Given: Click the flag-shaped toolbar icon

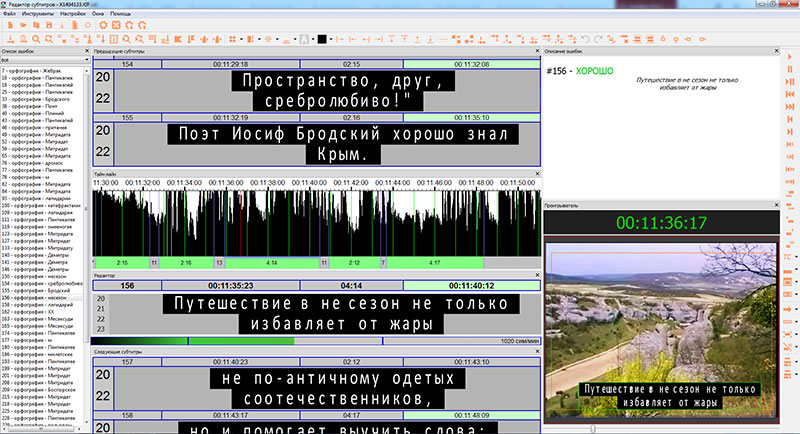Looking at the screenshot, I should coord(178,39).
